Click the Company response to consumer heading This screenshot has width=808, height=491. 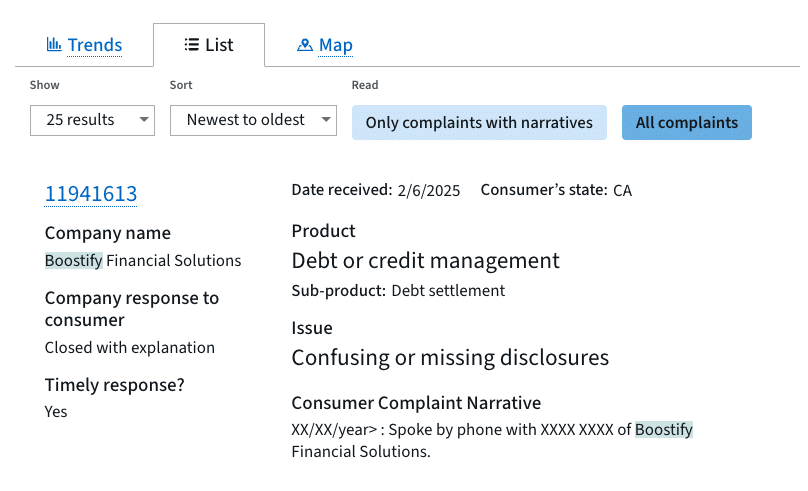coord(132,309)
